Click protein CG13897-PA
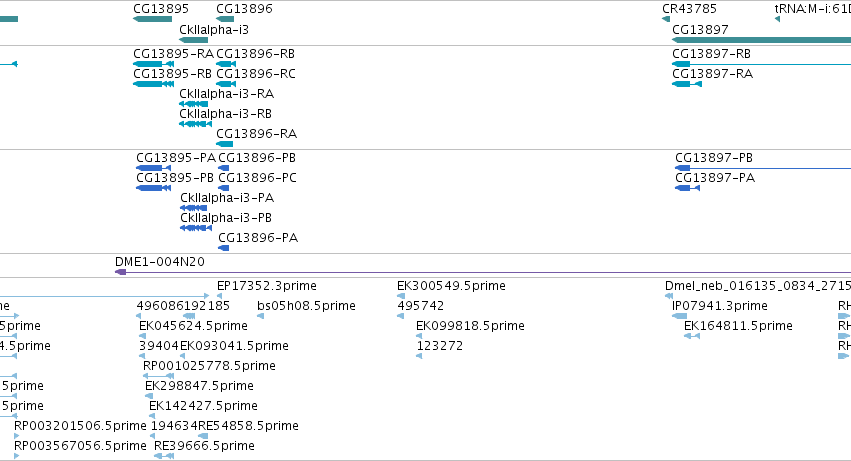This screenshot has height=461, width=851. [715, 178]
